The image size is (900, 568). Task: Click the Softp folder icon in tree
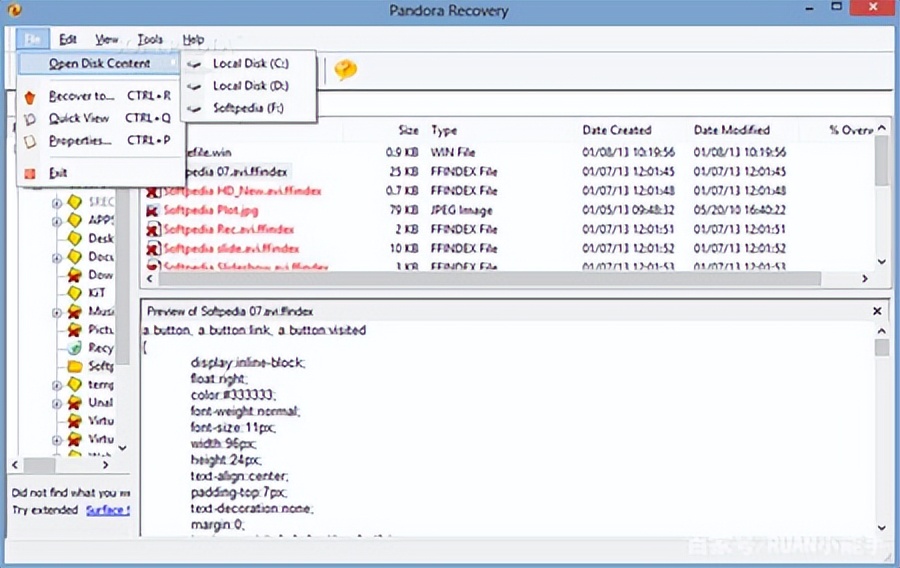click(x=75, y=366)
